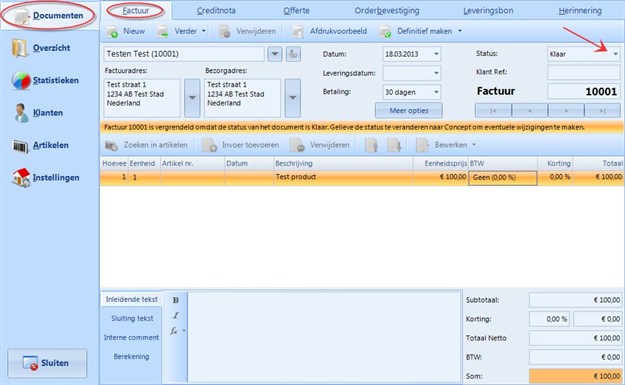
Task: Click Invoer toevoeren button
Action: coord(241,145)
